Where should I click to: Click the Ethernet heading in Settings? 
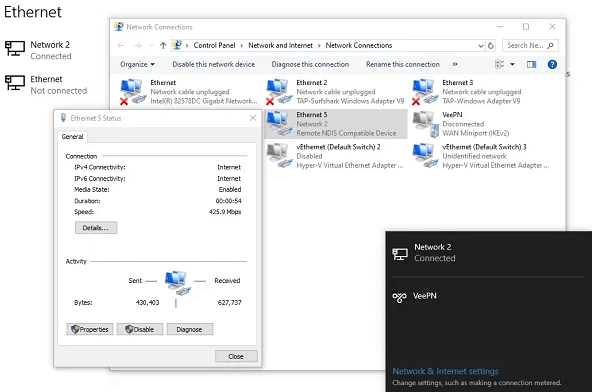pyautogui.click(x=33, y=12)
